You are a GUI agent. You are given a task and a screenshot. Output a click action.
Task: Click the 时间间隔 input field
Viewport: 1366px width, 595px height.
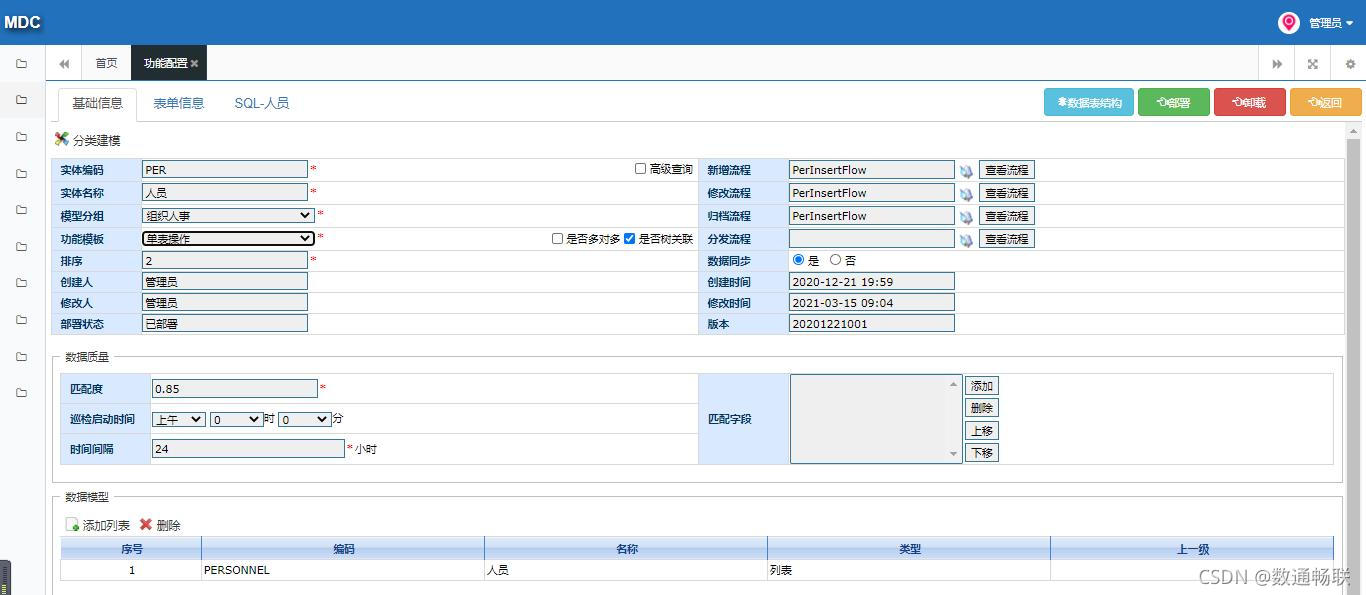pos(248,449)
